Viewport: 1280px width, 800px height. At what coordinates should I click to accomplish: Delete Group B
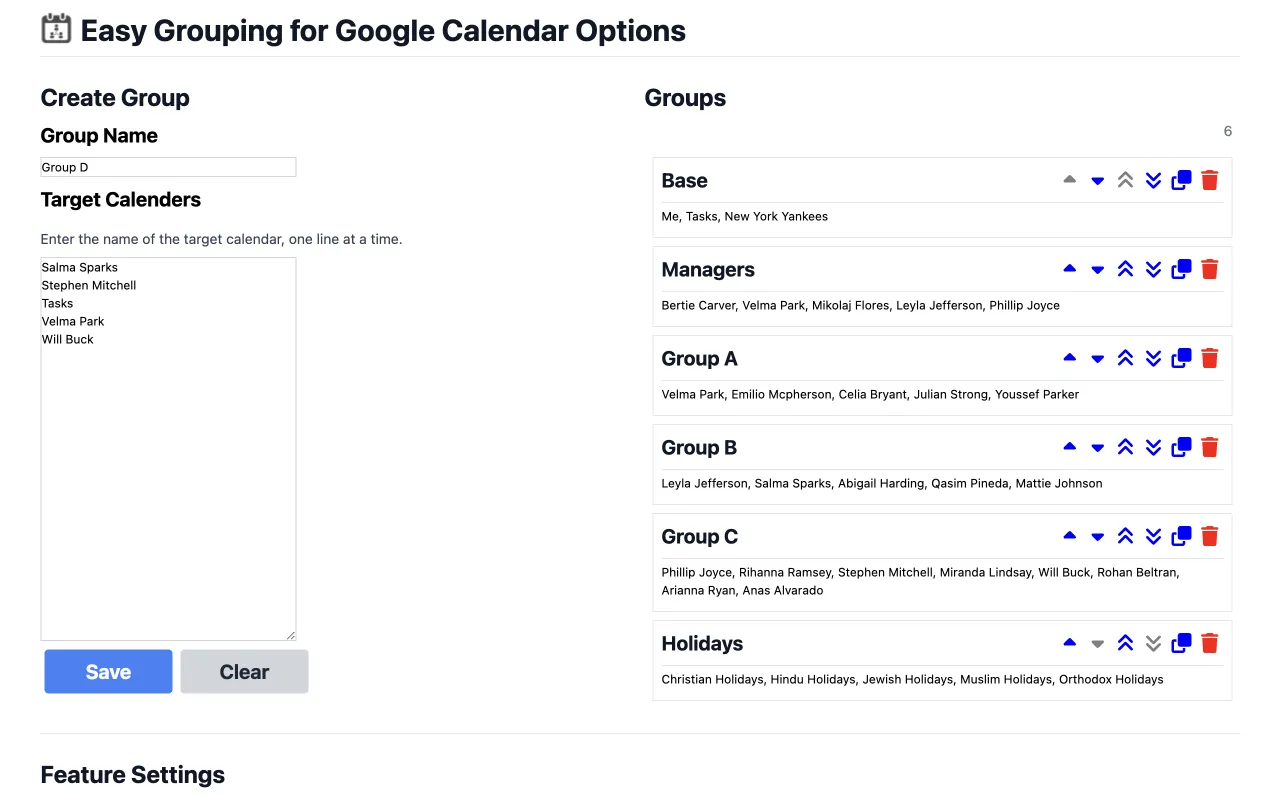(x=1209, y=447)
